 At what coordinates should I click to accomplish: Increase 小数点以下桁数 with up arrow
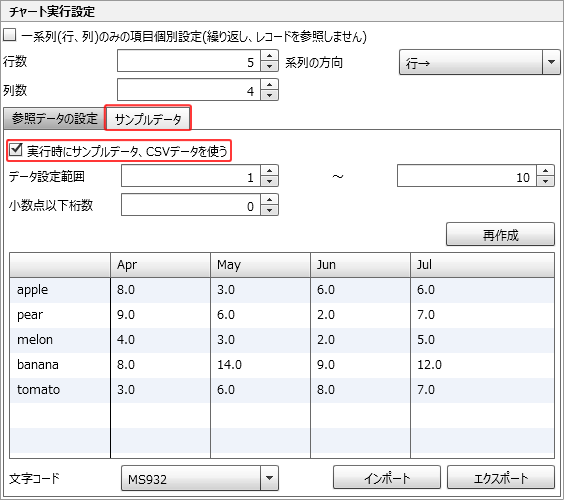pos(269,200)
